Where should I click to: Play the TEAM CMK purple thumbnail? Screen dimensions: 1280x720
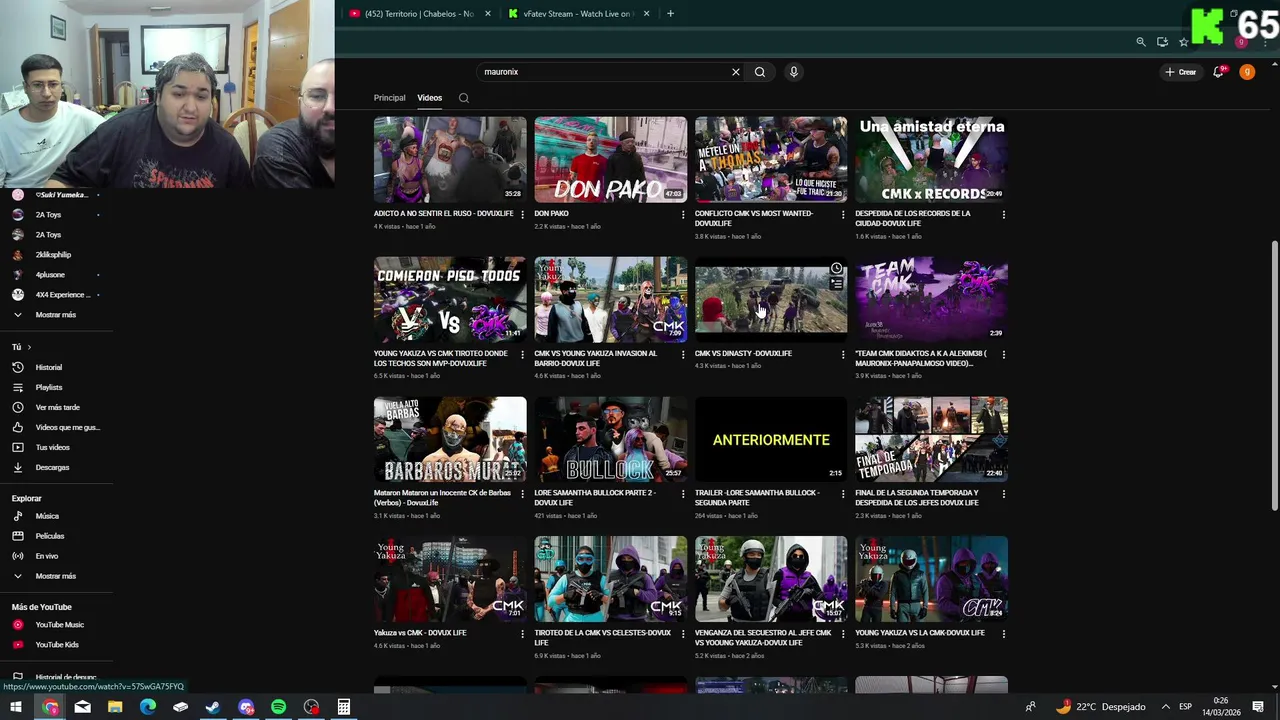click(931, 299)
